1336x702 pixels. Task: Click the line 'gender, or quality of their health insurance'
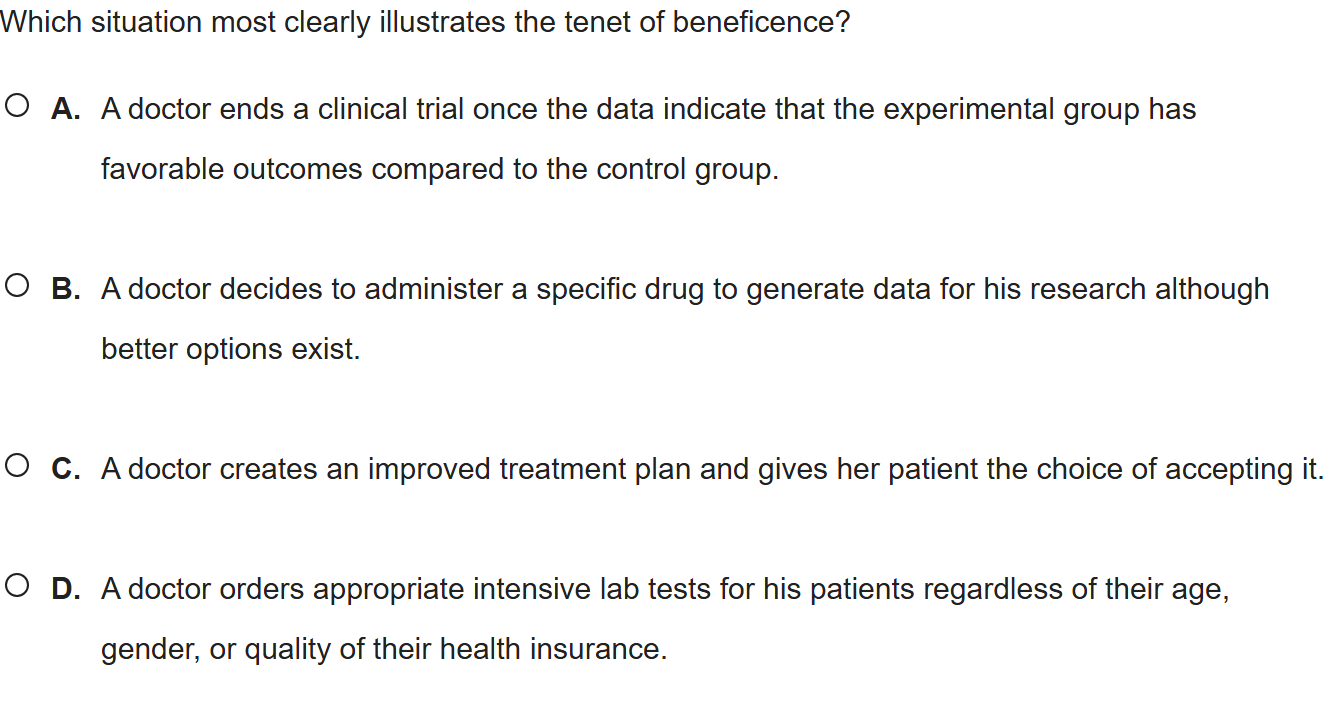[383, 650]
